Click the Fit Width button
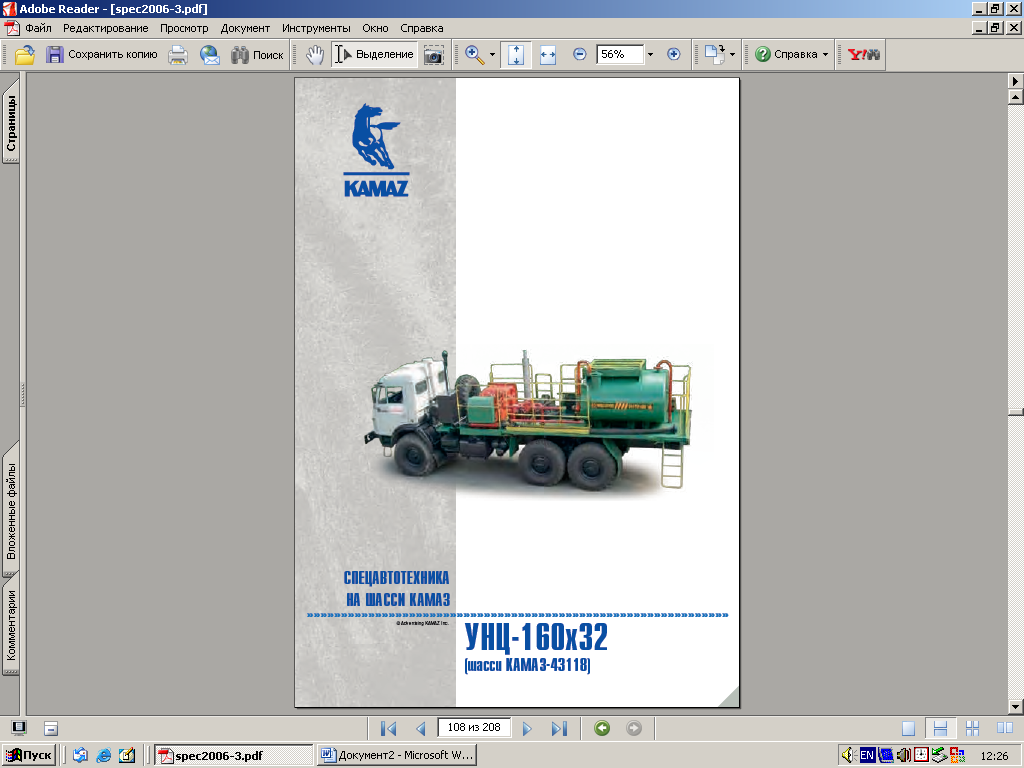This screenshot has height=768, width=1024. (x=548, y=55)
